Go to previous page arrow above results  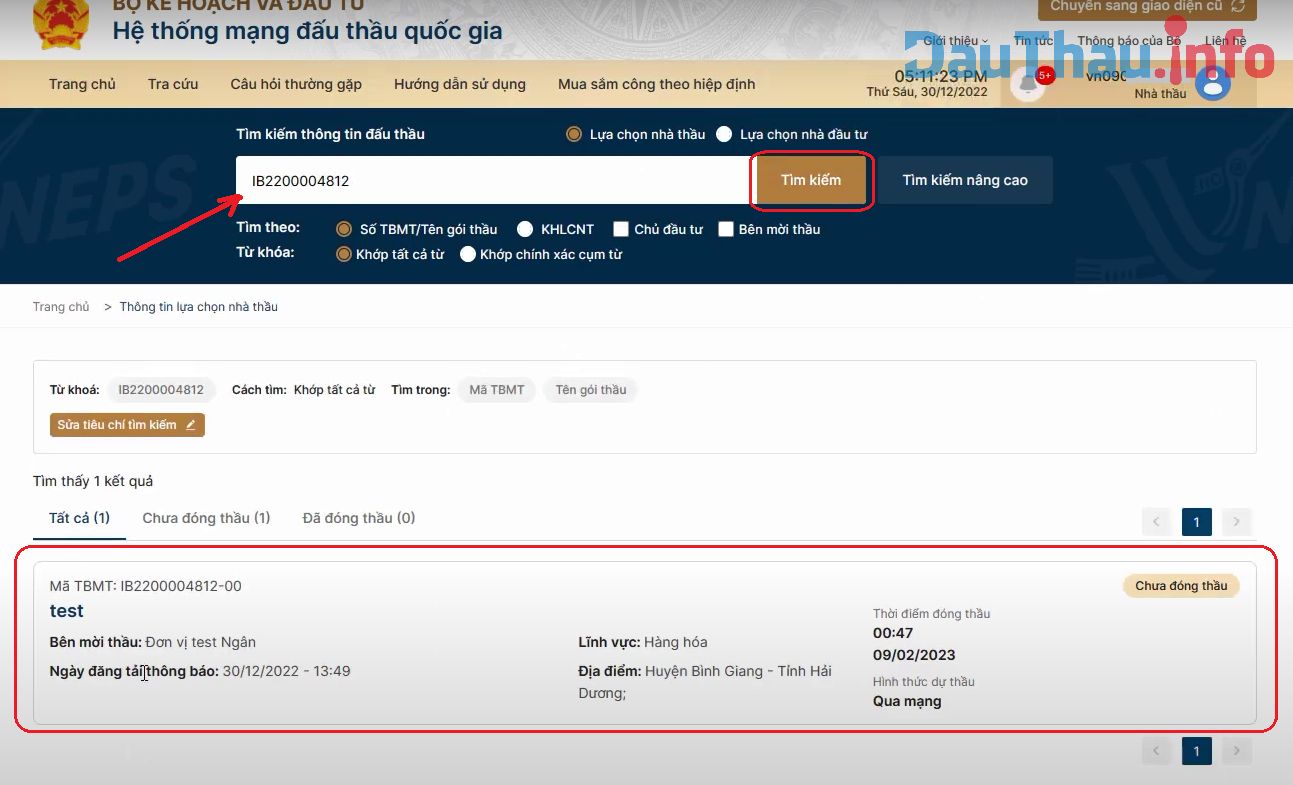click(x=1156, y=521)
